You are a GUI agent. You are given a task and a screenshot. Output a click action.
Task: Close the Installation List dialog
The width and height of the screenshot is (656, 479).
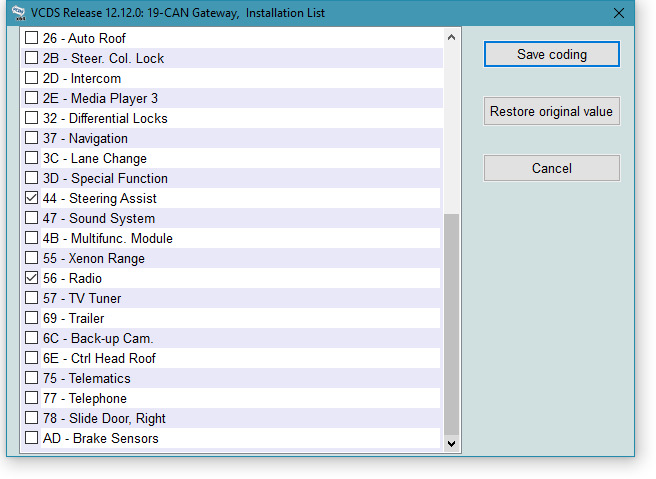point(619,13)
